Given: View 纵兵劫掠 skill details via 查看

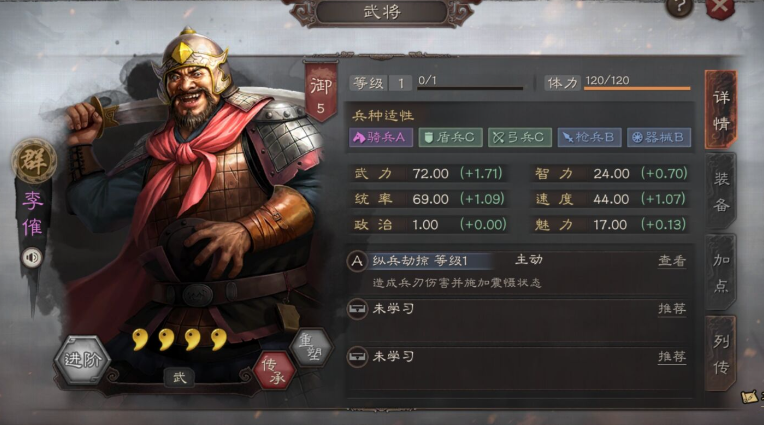Looking at the screenshot, I should point(672,261).
